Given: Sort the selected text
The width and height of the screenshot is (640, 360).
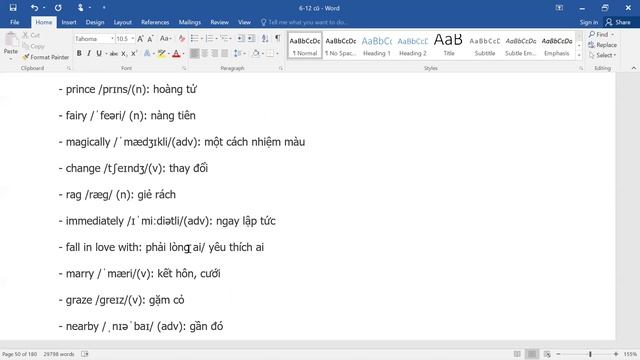Looking at the screenshot, I should [265, 38].
